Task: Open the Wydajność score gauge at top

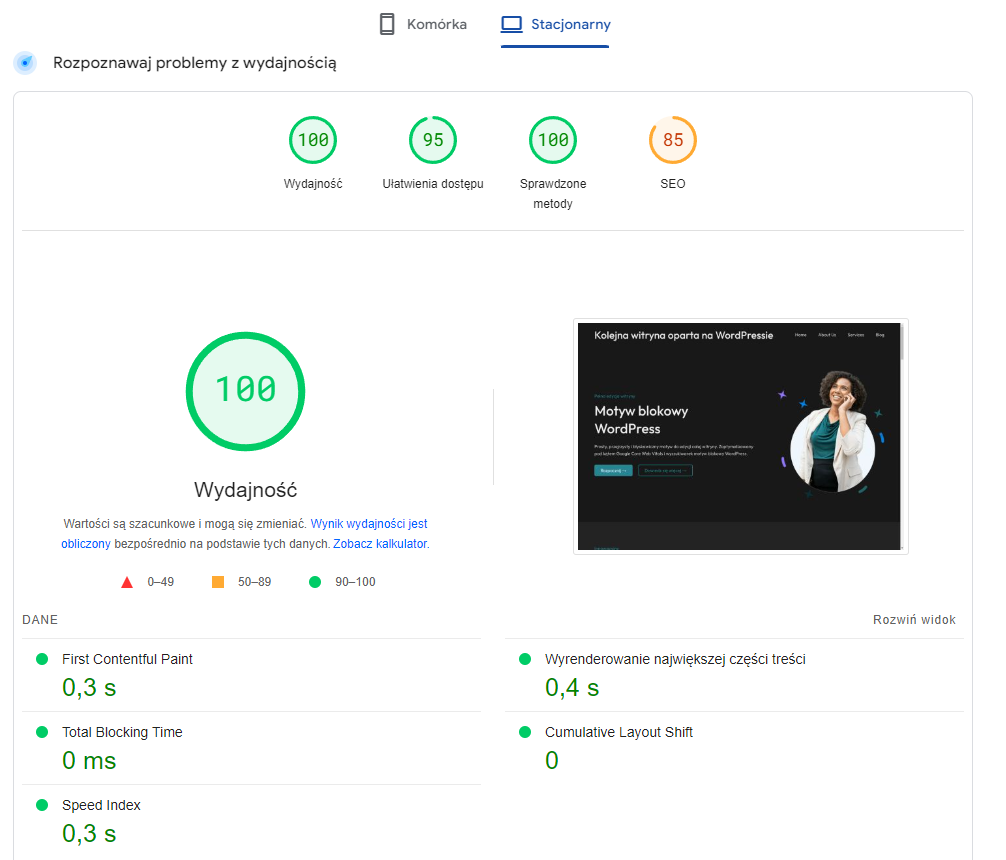Action: (313, 140)
